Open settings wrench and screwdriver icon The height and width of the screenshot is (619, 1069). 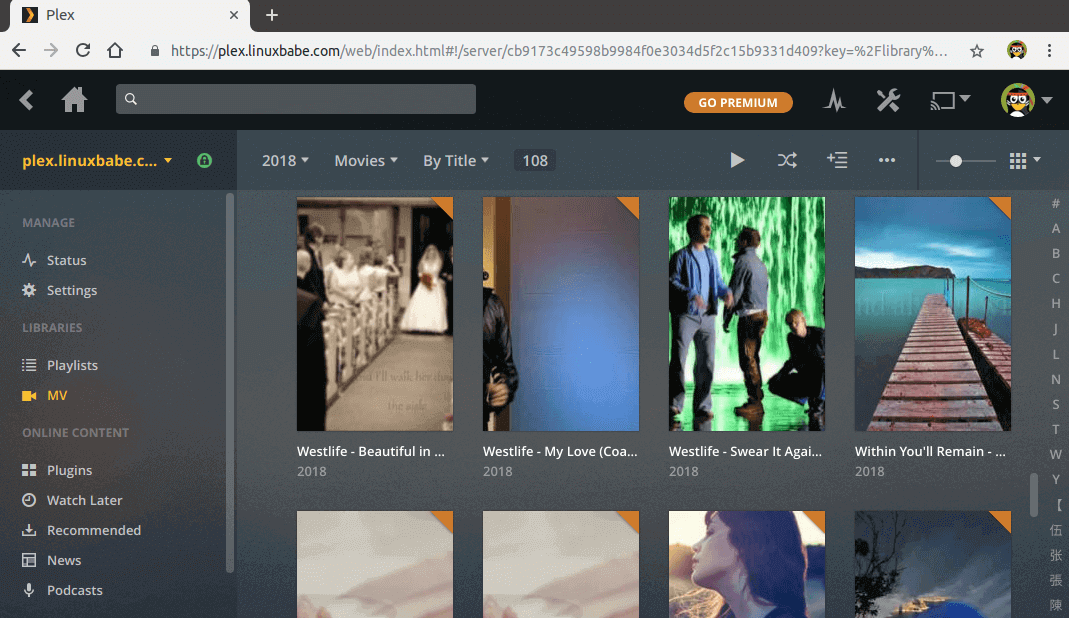point(888,101)
